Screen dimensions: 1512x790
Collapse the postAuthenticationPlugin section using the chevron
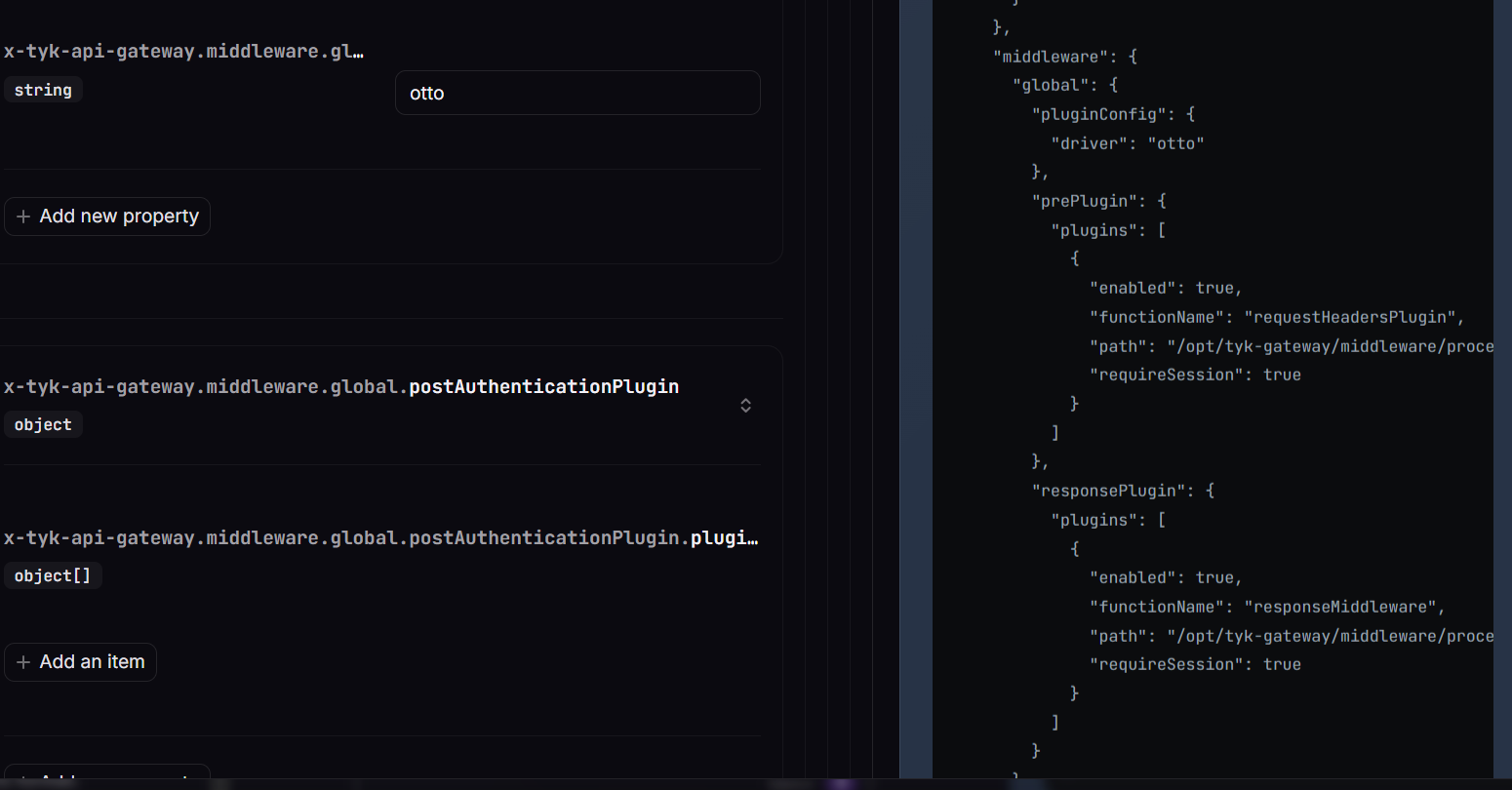click(745, 406)
